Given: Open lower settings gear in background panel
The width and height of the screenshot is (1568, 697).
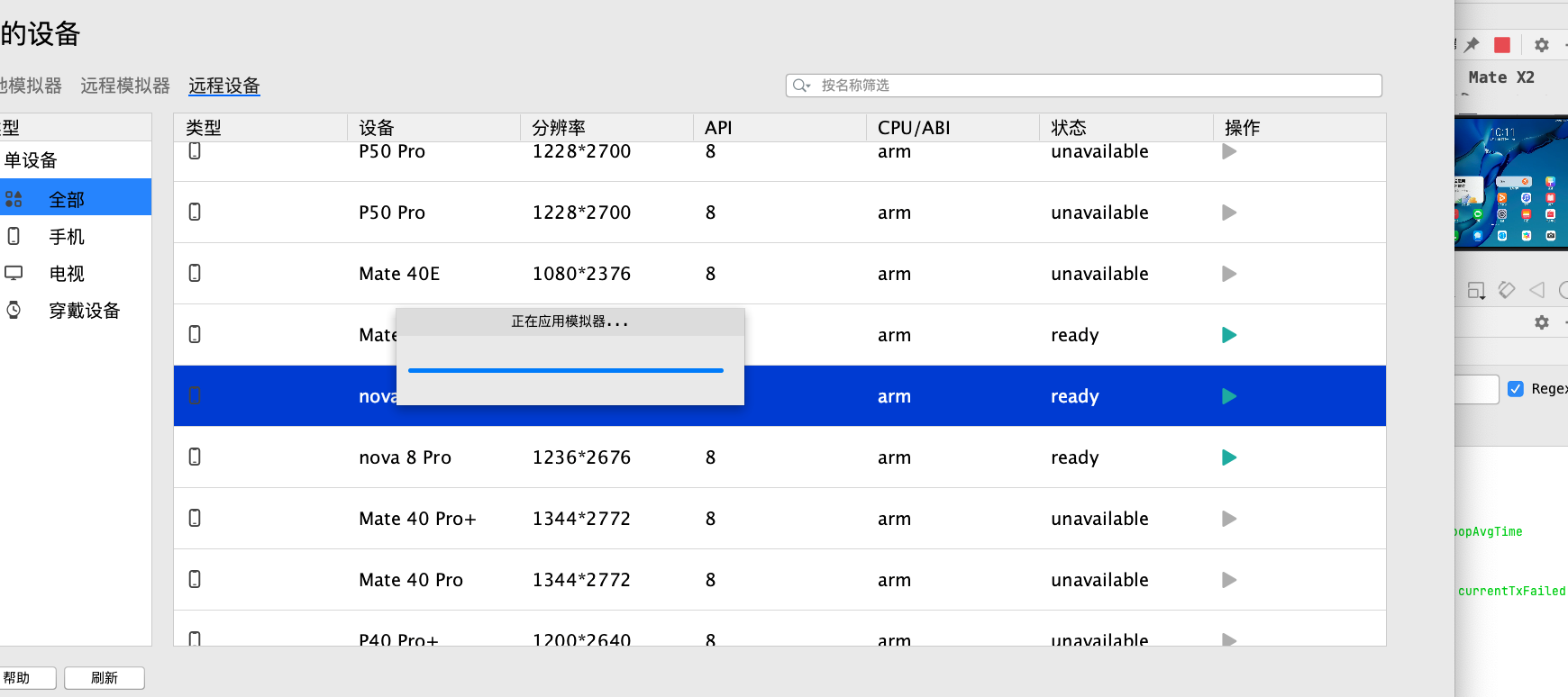Looking at the screenshot, I should point(1542,322).
